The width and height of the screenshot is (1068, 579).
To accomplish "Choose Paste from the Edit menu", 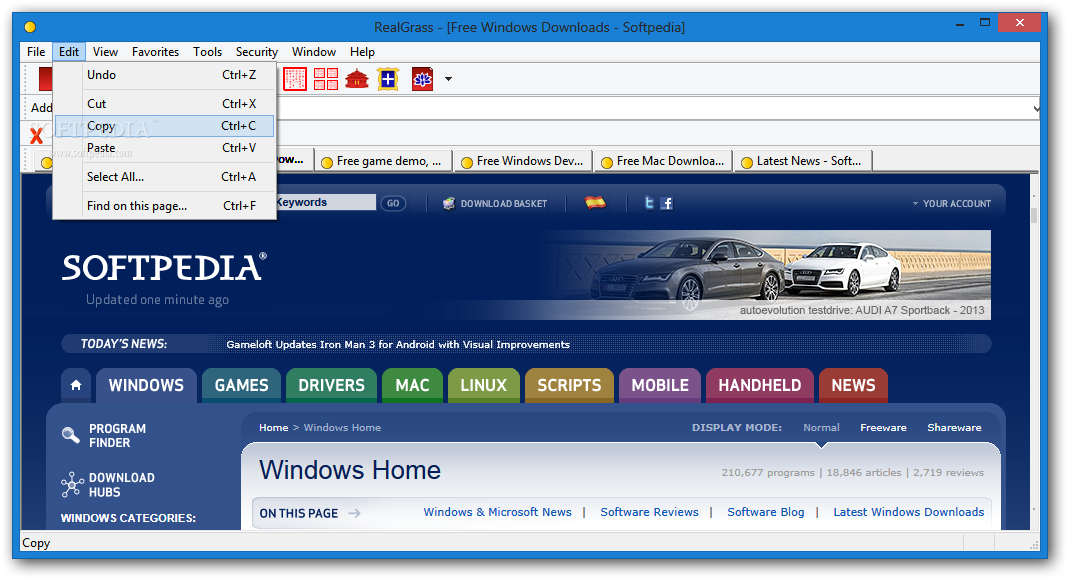I will [164, 148].
